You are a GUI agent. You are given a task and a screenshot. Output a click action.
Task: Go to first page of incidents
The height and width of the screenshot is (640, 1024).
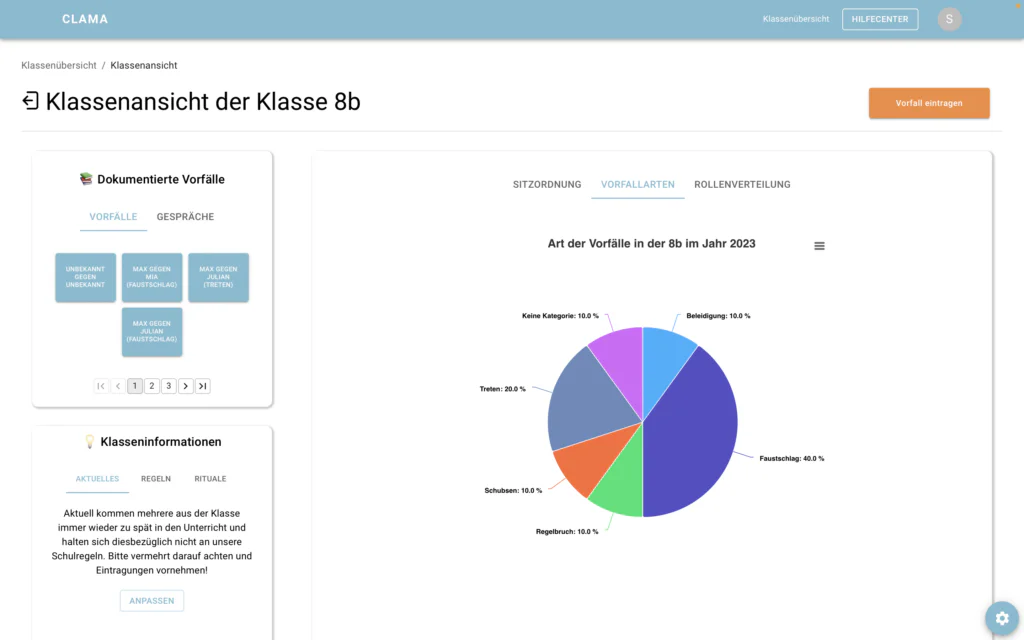click(101, 386)
